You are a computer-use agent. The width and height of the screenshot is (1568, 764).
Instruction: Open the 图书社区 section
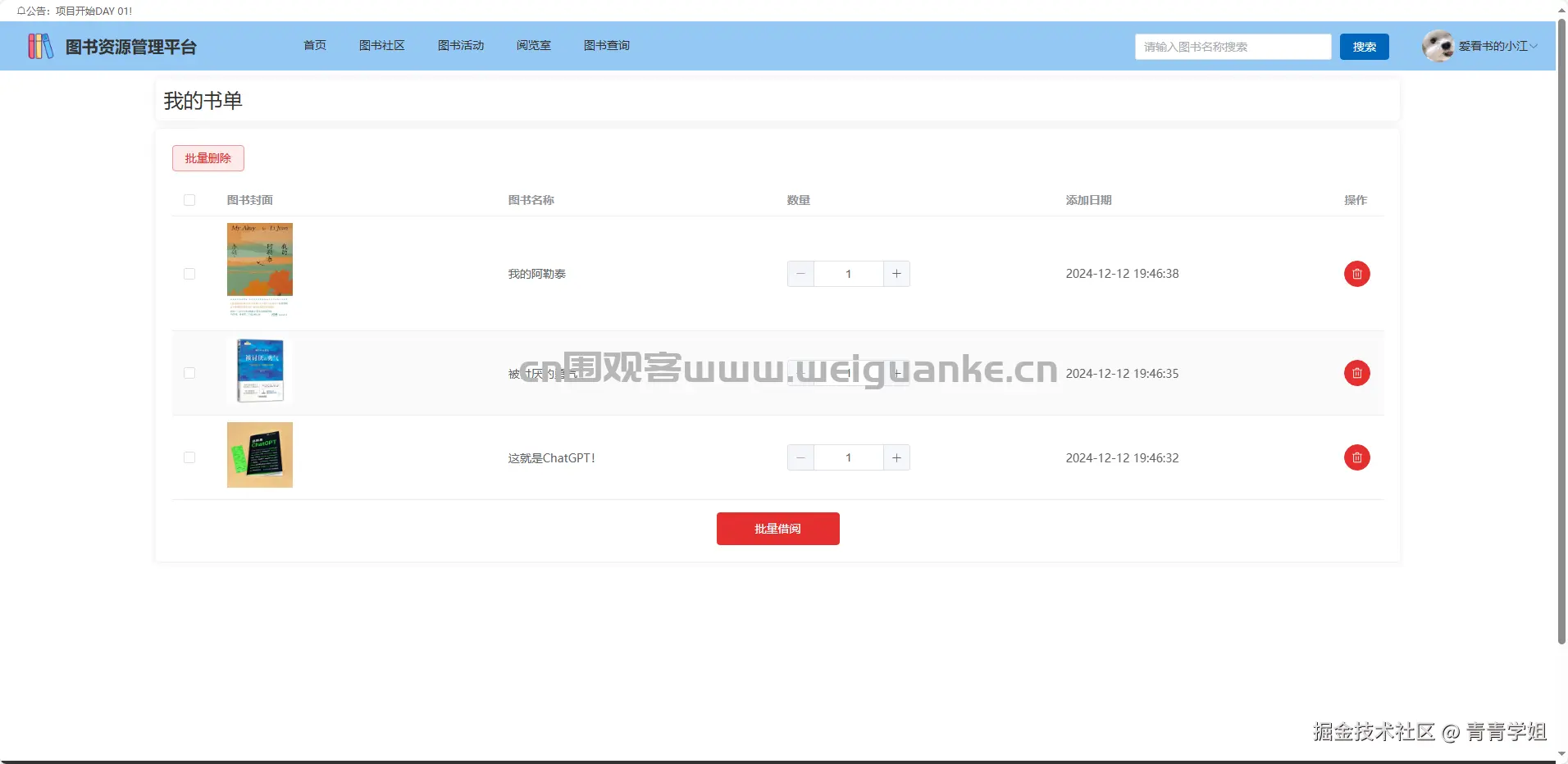point(382,46)
